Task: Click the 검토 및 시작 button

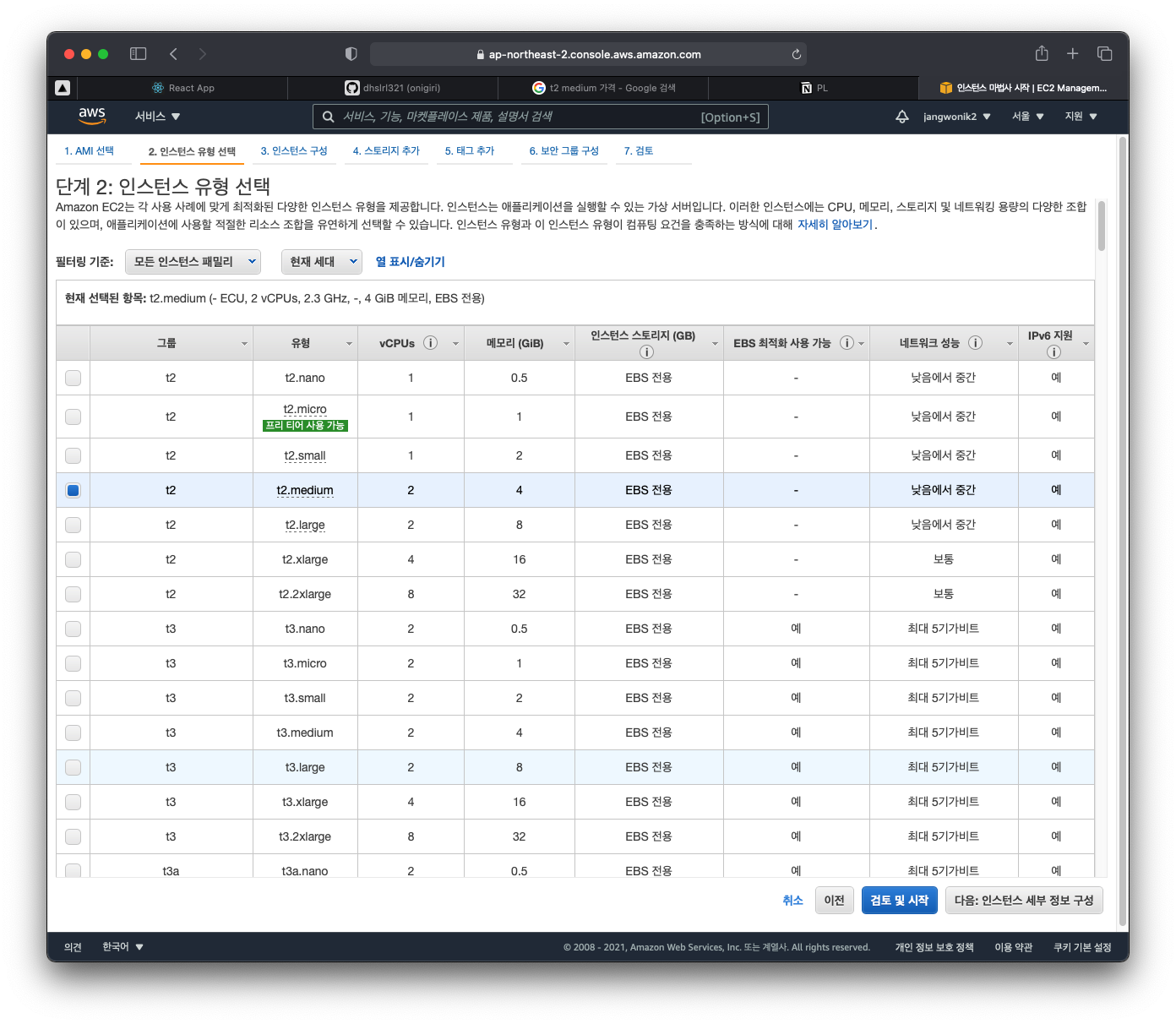Action: [900, 901]
